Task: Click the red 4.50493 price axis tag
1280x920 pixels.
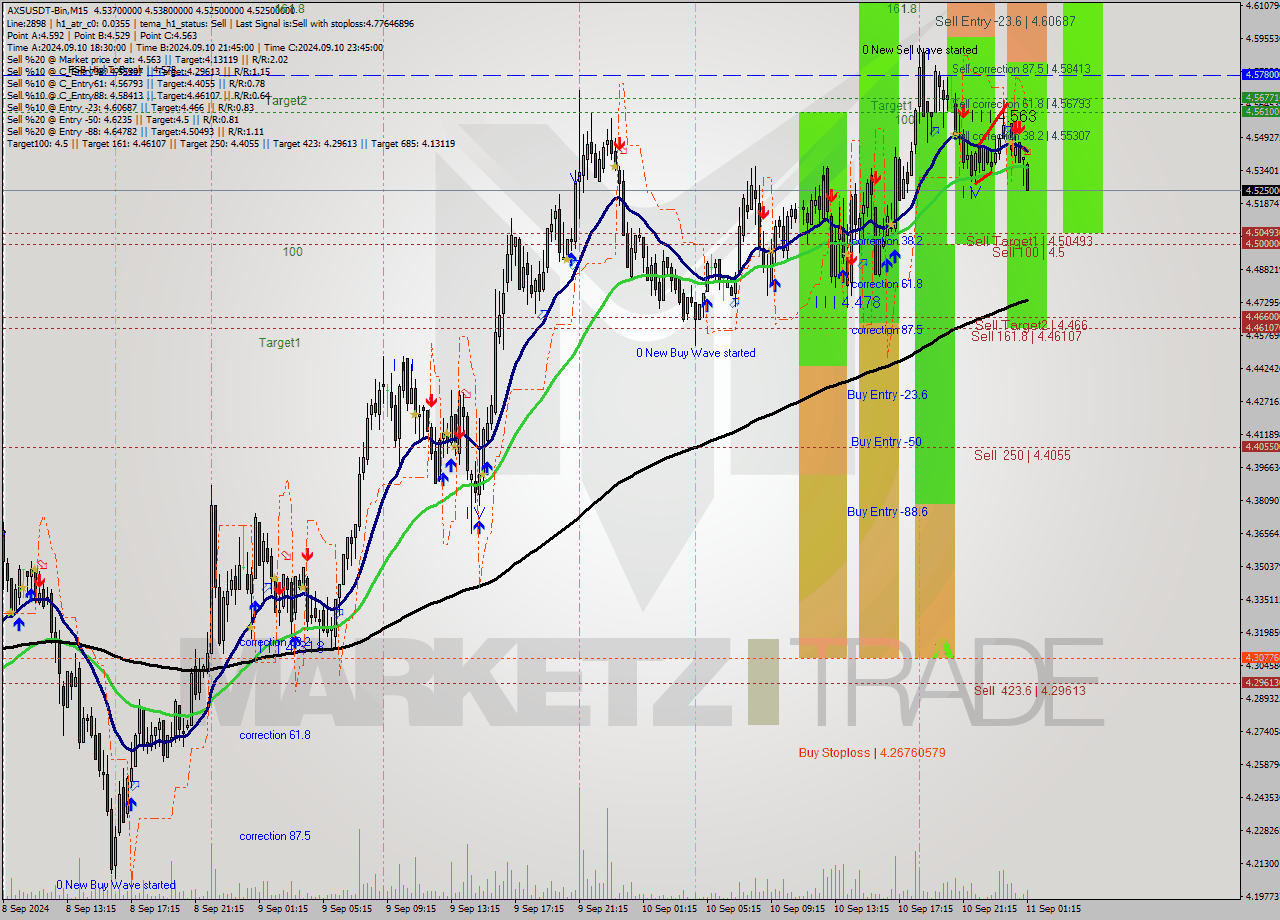Action: (x=1260, y=232)
